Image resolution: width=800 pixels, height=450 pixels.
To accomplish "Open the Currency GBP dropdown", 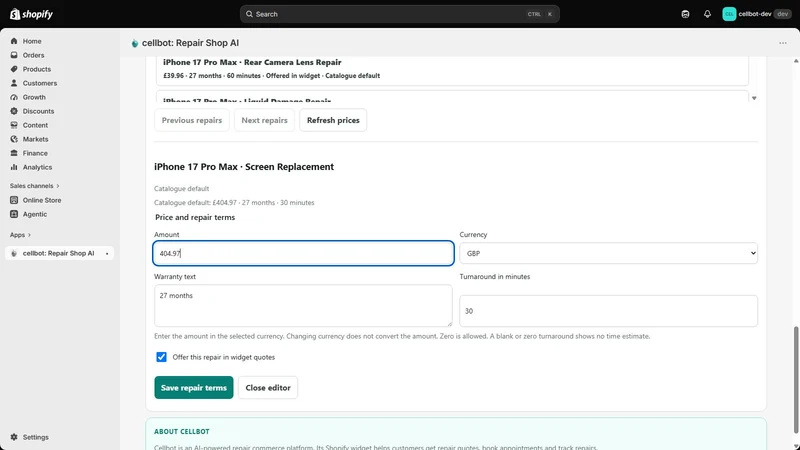I will [608, 253].
